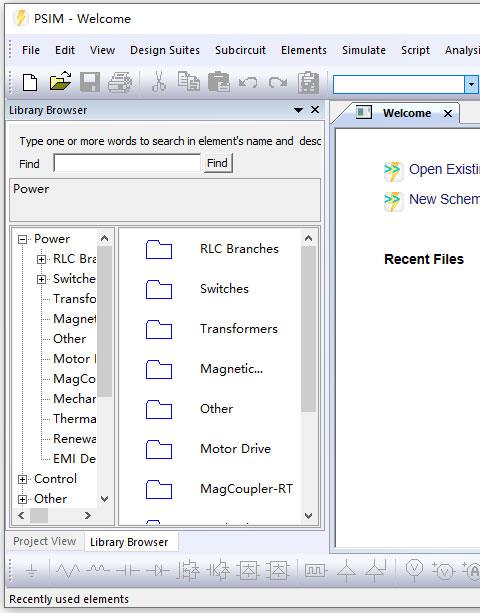This screenshot has height=613, width=480.
Task: Open the Edit menu
Action: [x=64, y=50]
